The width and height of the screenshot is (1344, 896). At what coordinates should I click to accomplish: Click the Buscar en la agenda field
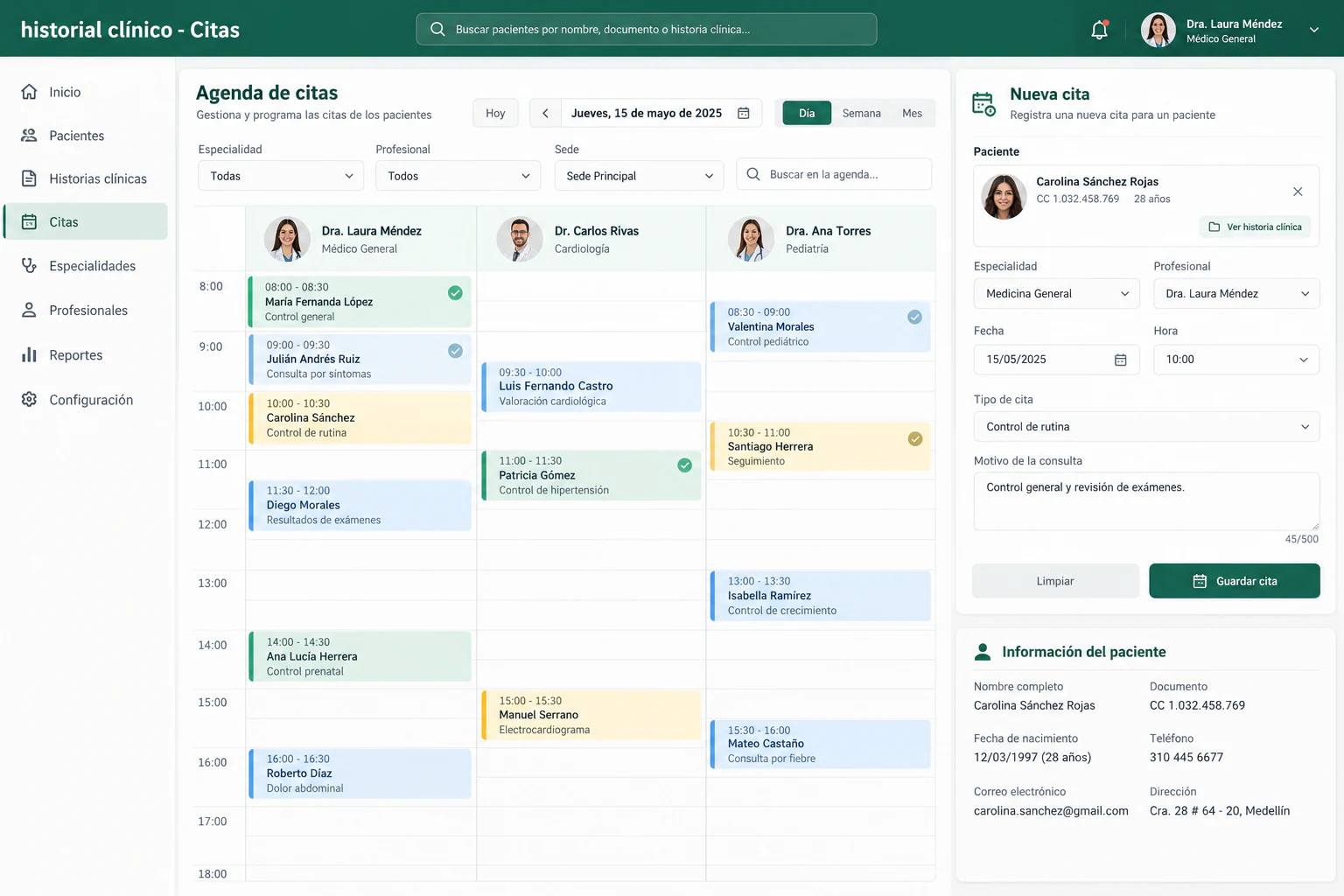point(834,174)
